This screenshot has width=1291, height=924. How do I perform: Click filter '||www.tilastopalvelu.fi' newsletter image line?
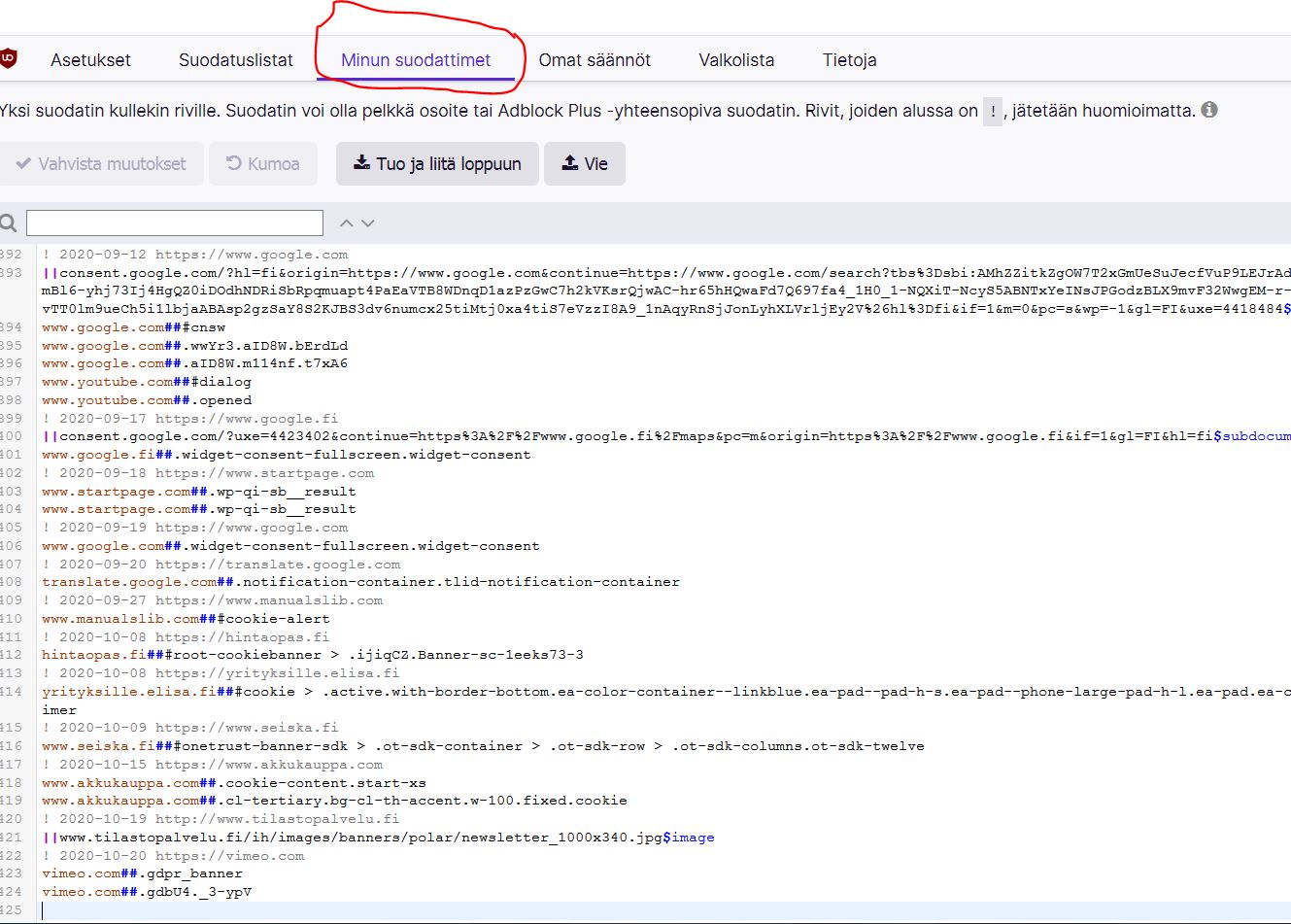(379, 838)
